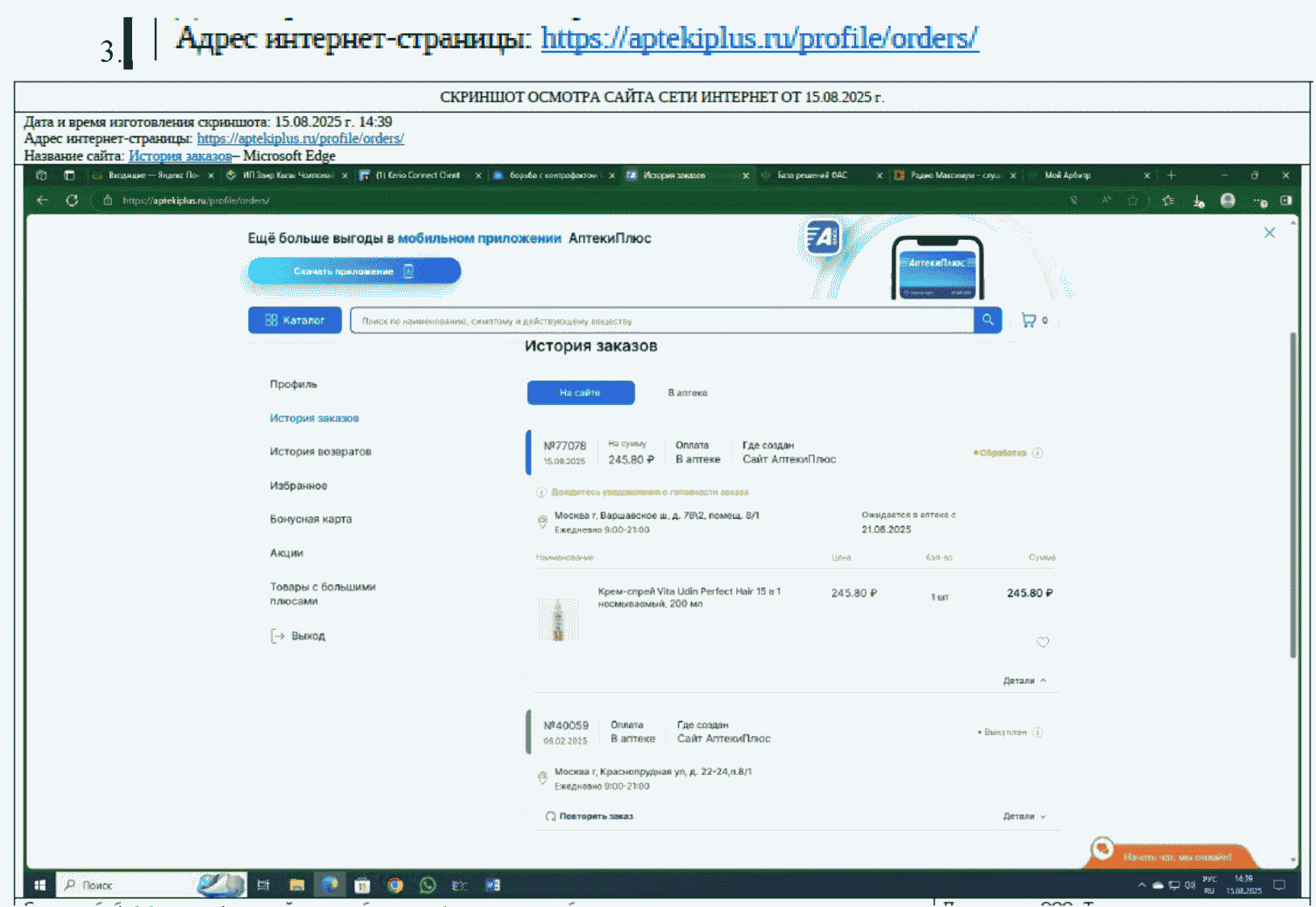Click the AptekiPlus app logo in banner
The image size is (1316, 907).
tap(823, 238)
